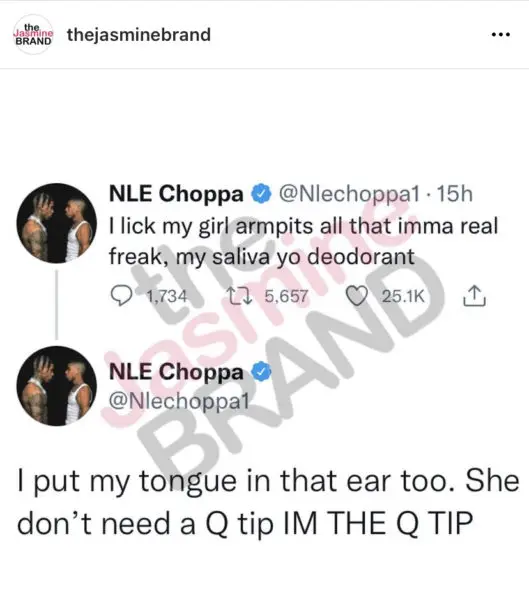Click the armpits tweet text
529x600 pixels.
(303, 241)
